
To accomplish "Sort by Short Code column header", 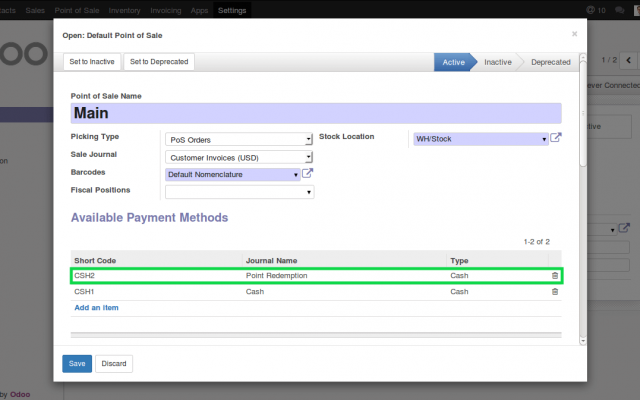I will [x=95, y=260].
